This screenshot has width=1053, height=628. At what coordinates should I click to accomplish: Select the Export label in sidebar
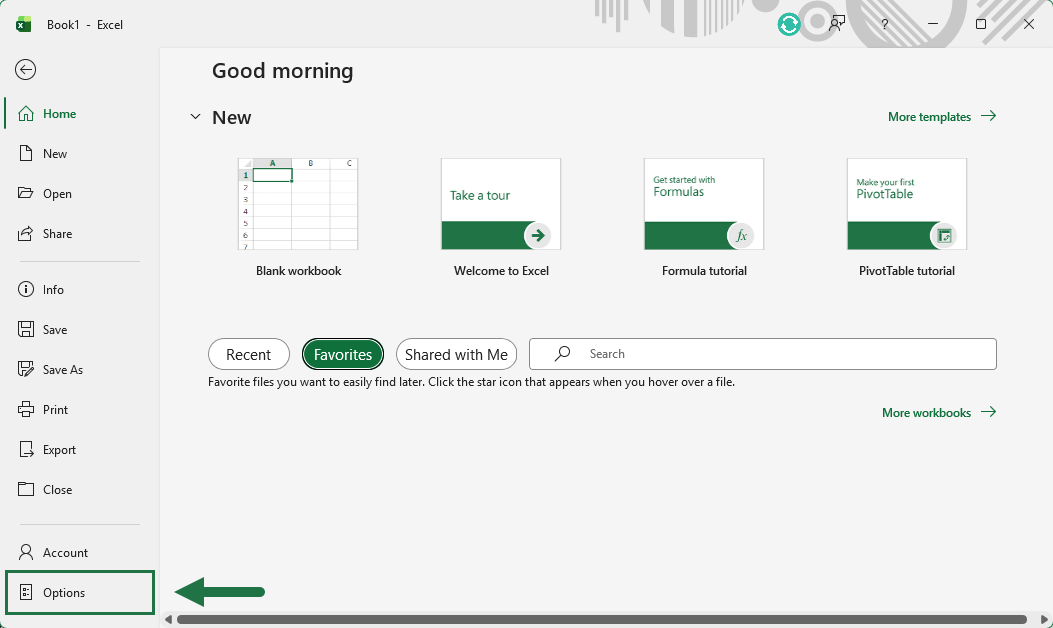[59, 450]
